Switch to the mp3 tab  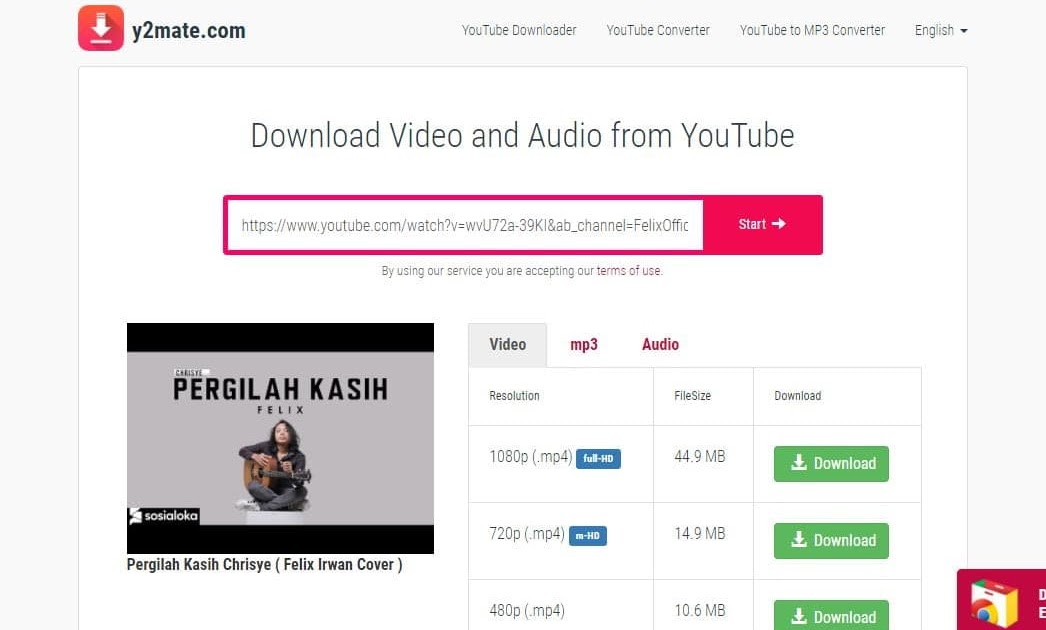tap(584, 344)
